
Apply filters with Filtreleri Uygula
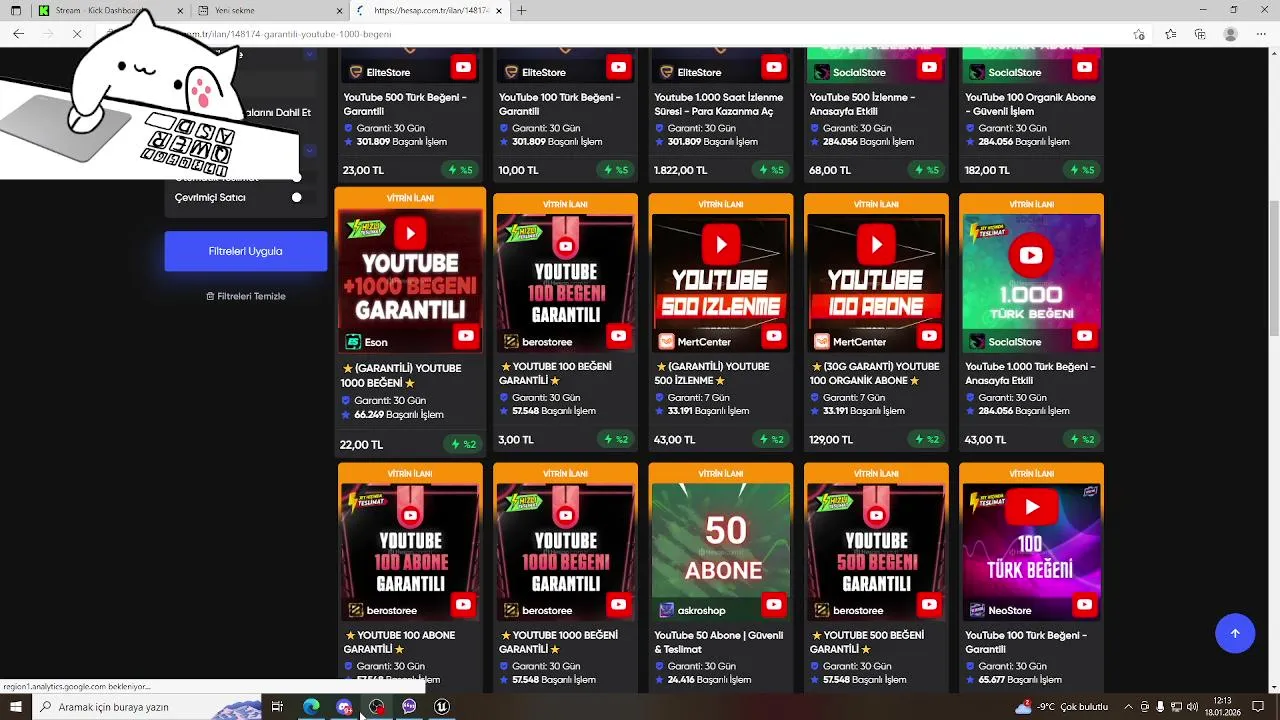click(245, 251)
